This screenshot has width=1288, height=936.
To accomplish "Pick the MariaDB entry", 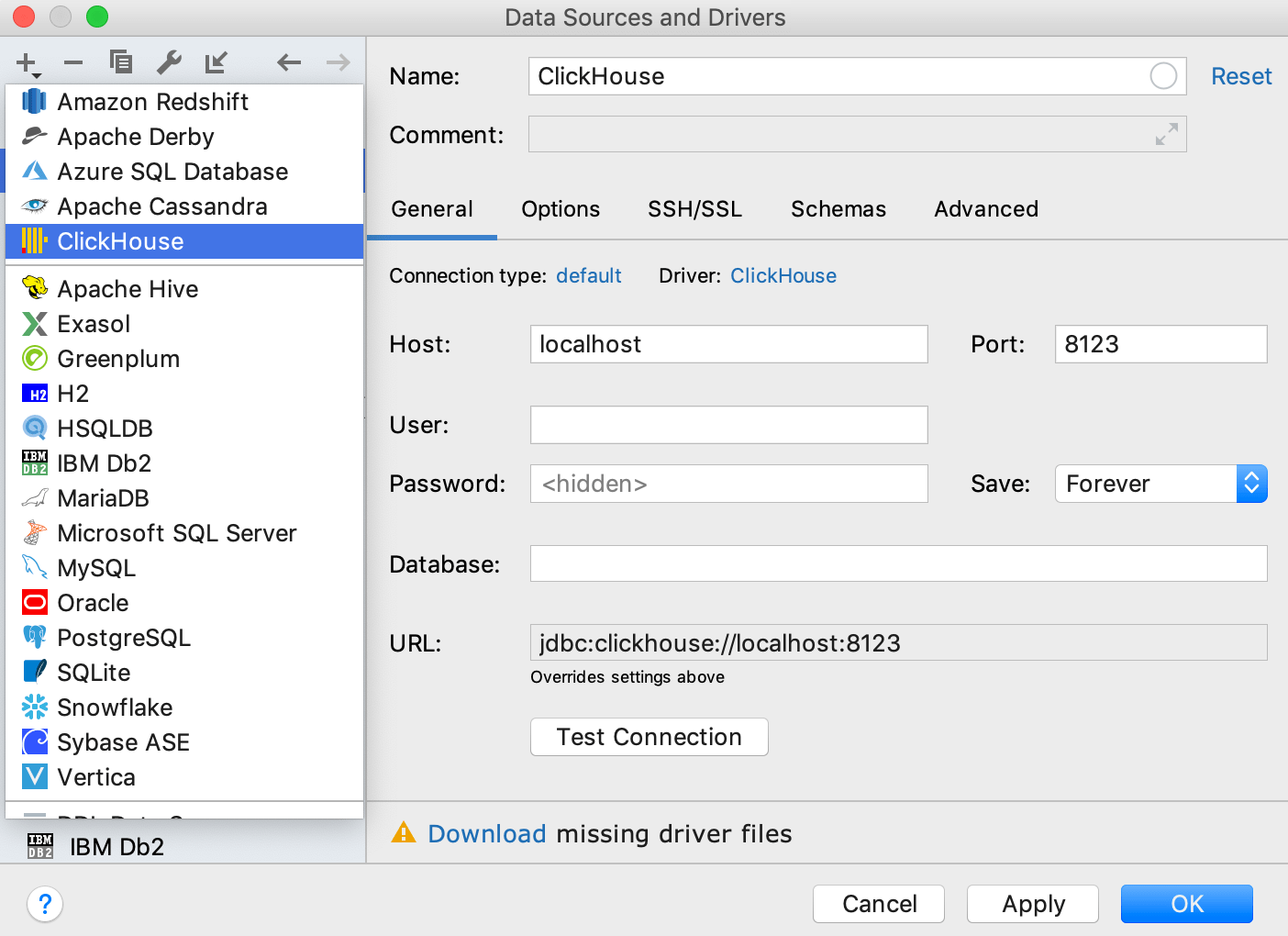I will [184, 498].
